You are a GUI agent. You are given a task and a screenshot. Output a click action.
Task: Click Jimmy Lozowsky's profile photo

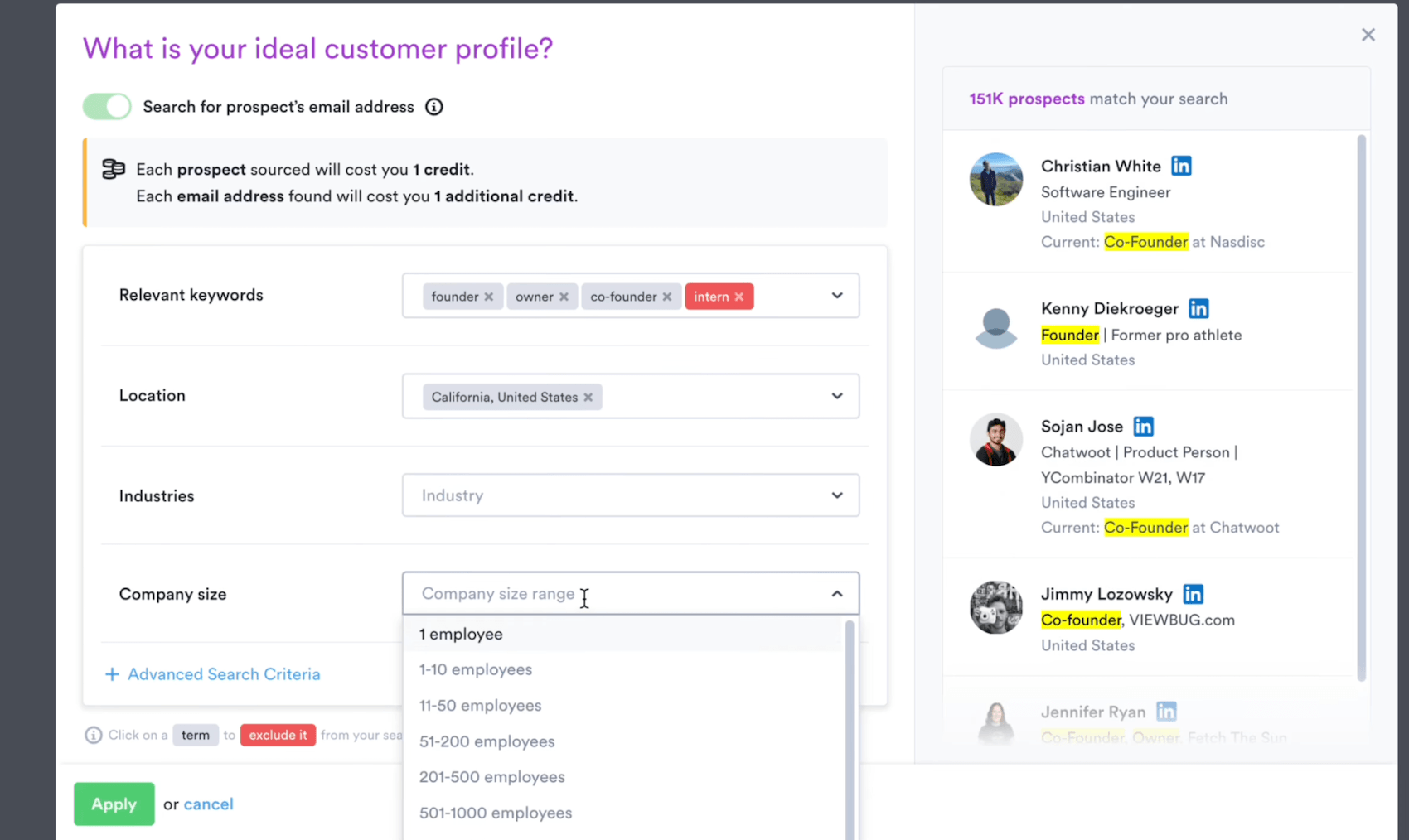point(996,607)
